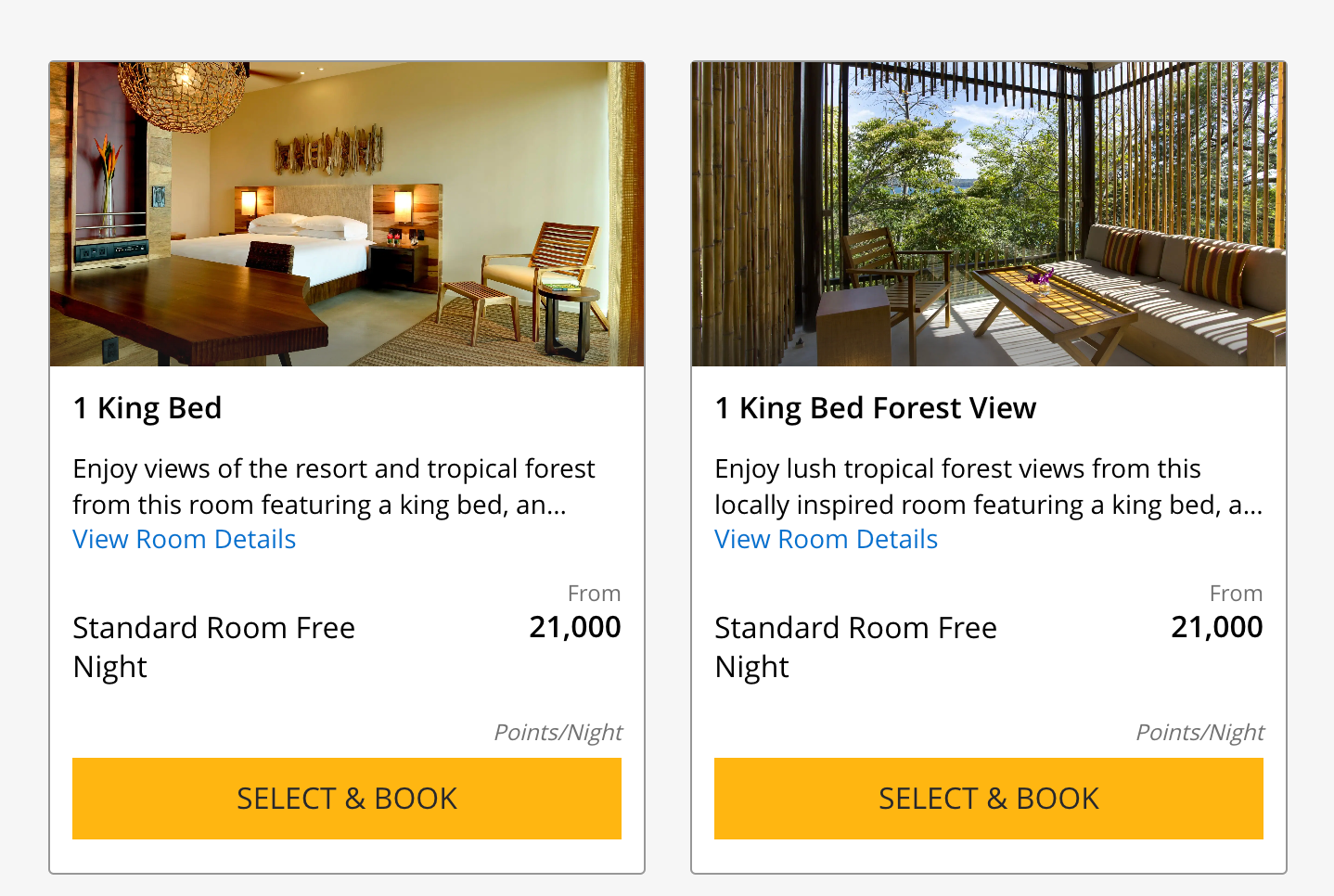Click the 1 King Bed room description text
This screenshot has height=896, width=1334.
click(334, 487)
